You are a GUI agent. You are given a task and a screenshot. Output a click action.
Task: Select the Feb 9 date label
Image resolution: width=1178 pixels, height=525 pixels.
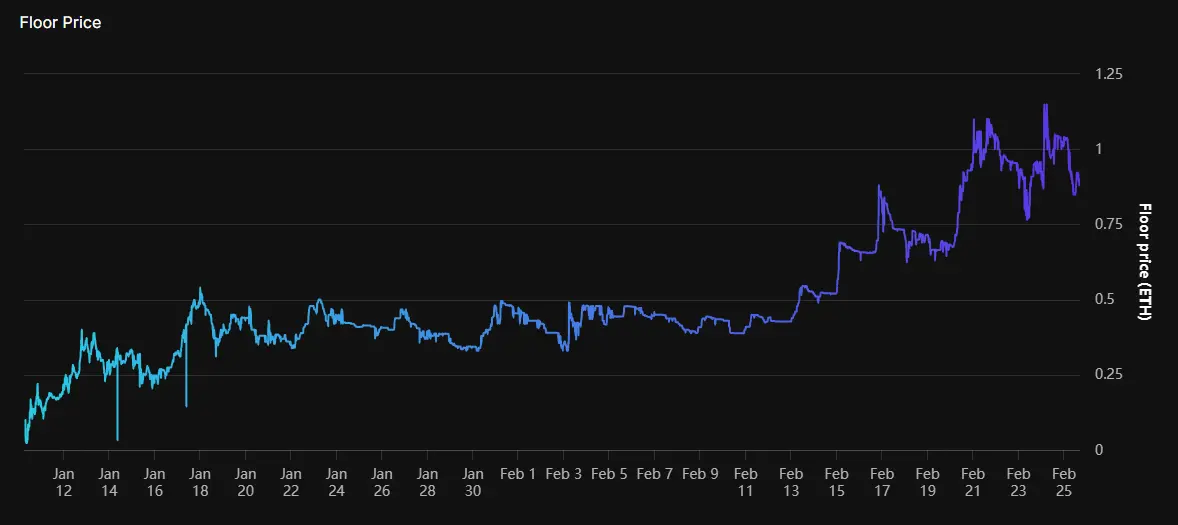coord(700,474)
